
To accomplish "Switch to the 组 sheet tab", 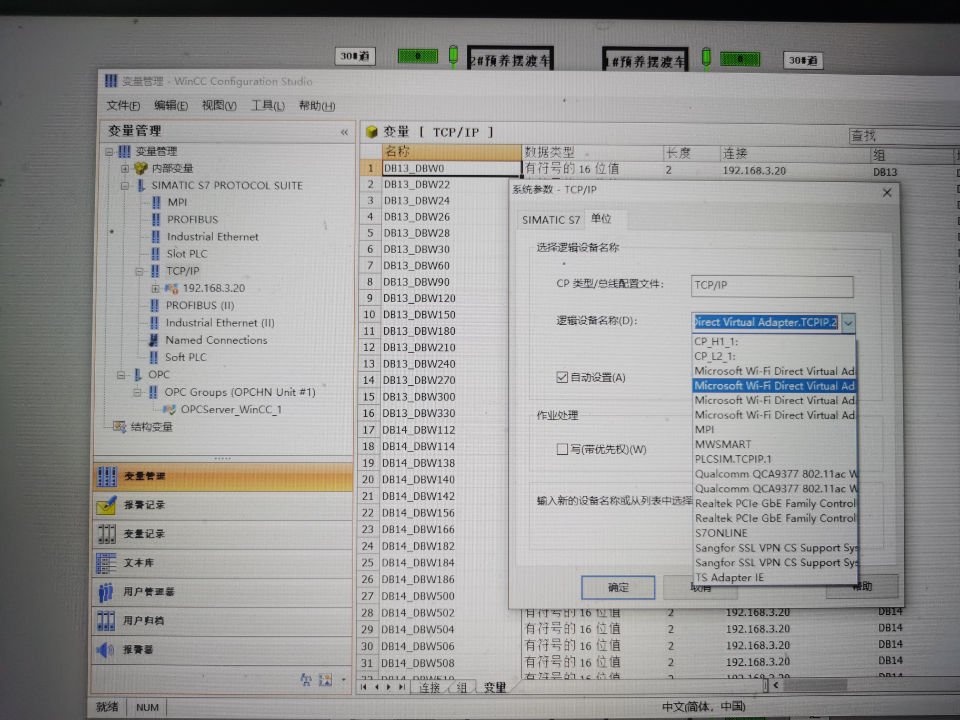I will 462,688.
